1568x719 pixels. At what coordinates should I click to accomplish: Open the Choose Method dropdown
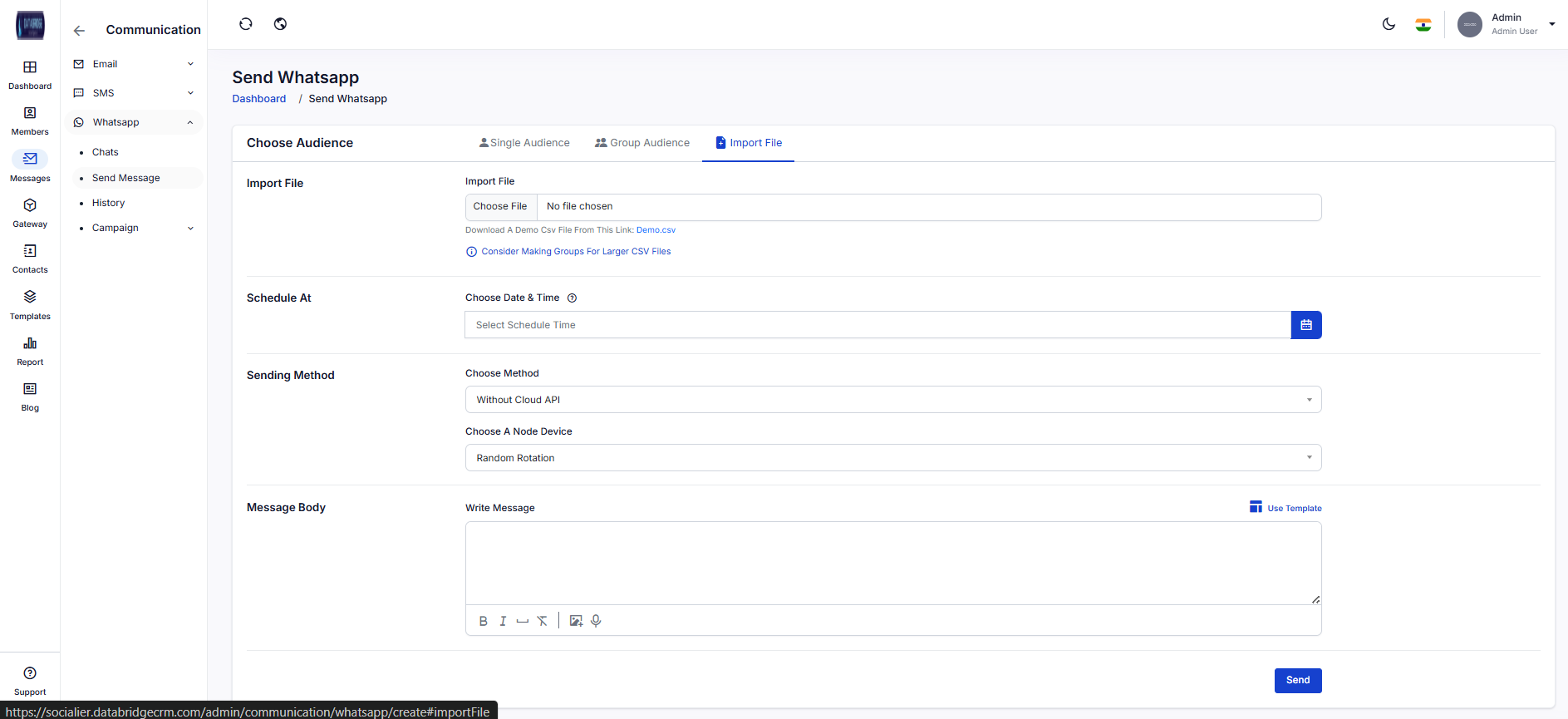[x=892, y=400]
